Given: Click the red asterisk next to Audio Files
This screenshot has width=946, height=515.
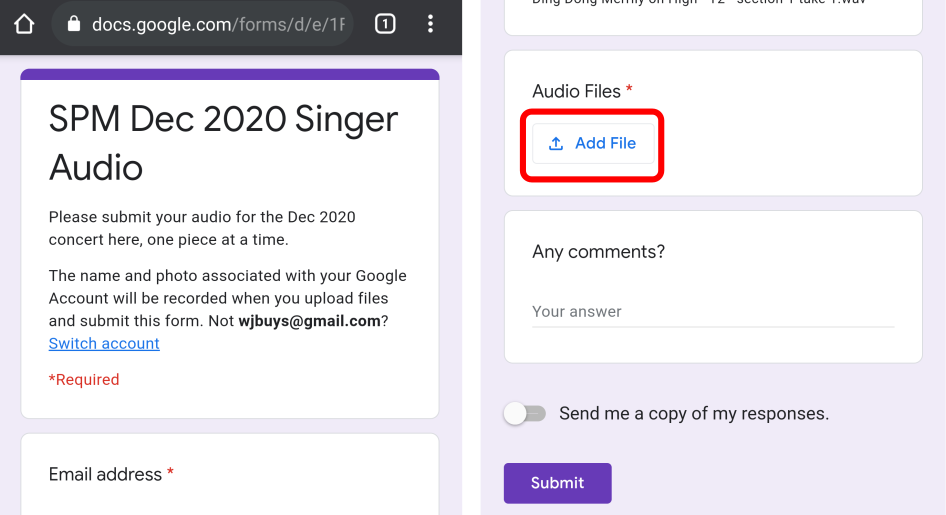Looking at the screenshot, I should click(629, 91).
